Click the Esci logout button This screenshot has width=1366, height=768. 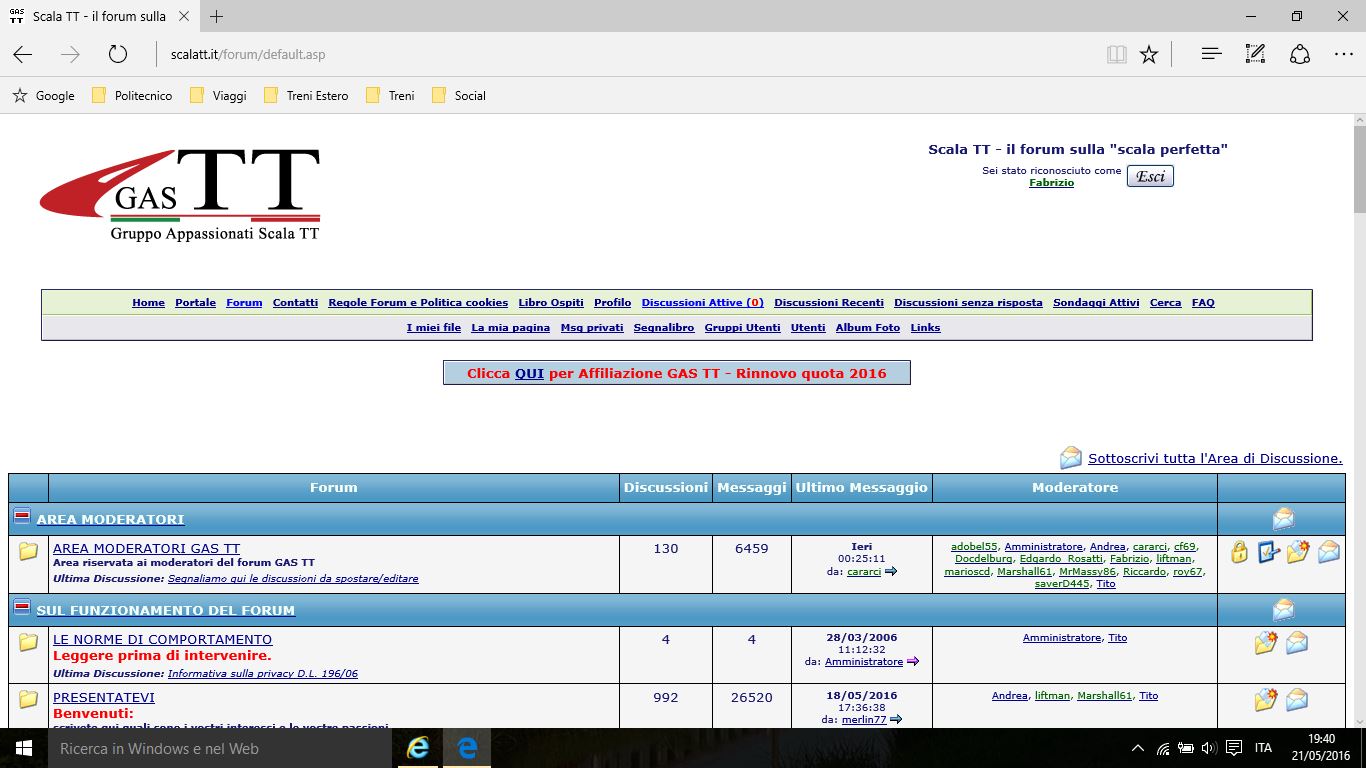(1150, 176)
